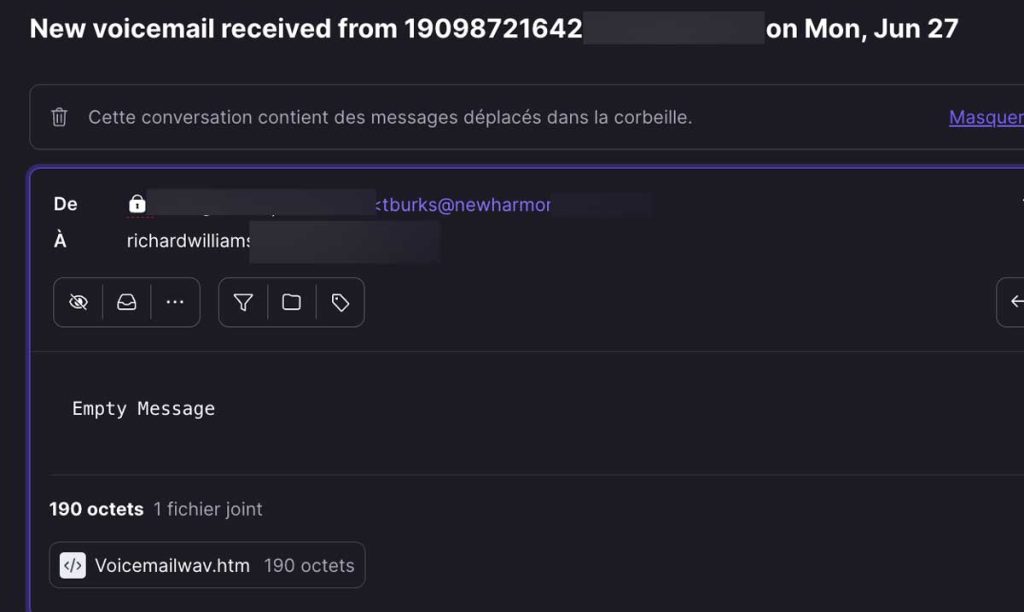Open the label tag icon menu

pyautogui.click(x=340, y=302)
